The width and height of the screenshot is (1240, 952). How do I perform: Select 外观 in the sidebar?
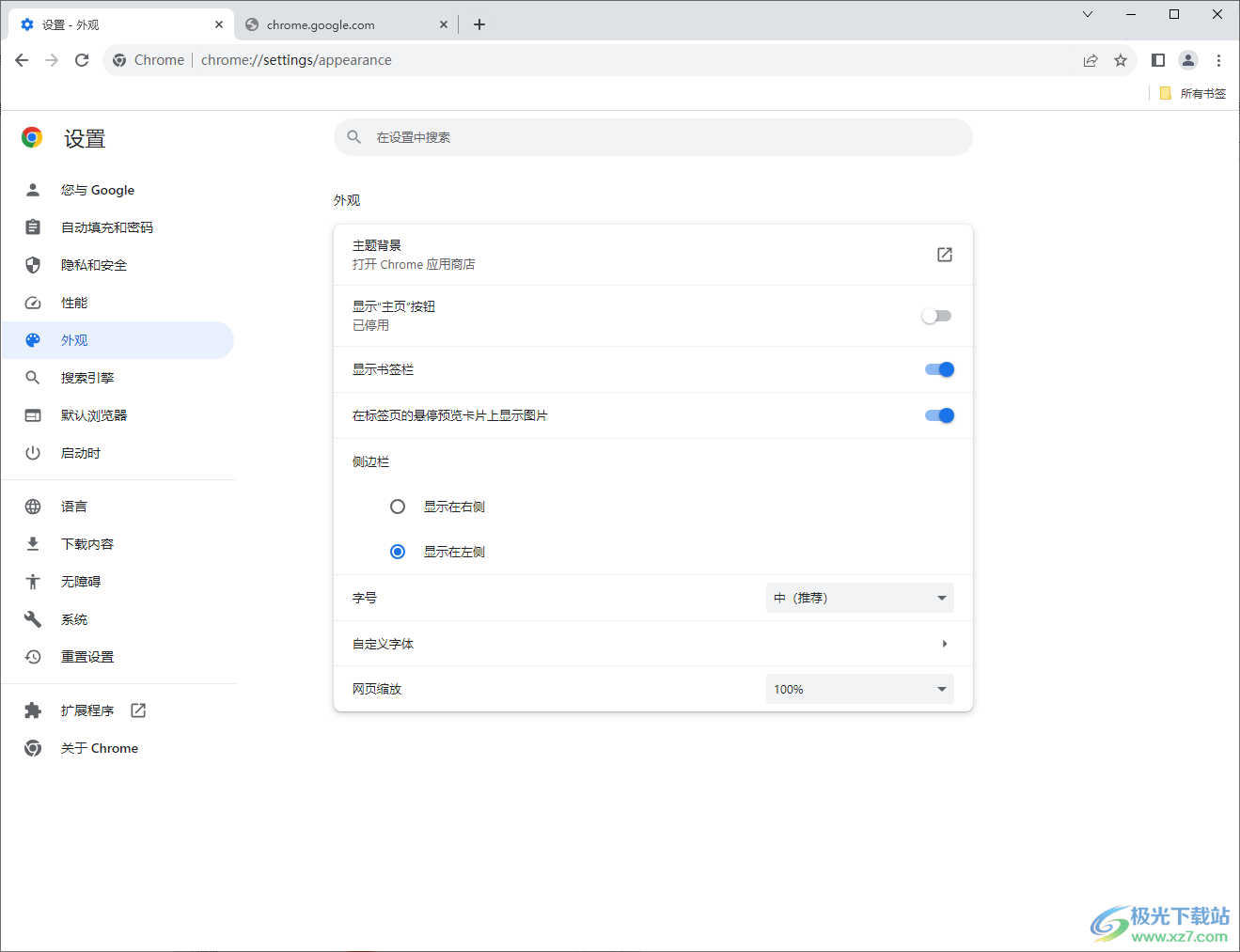point(118,340)
